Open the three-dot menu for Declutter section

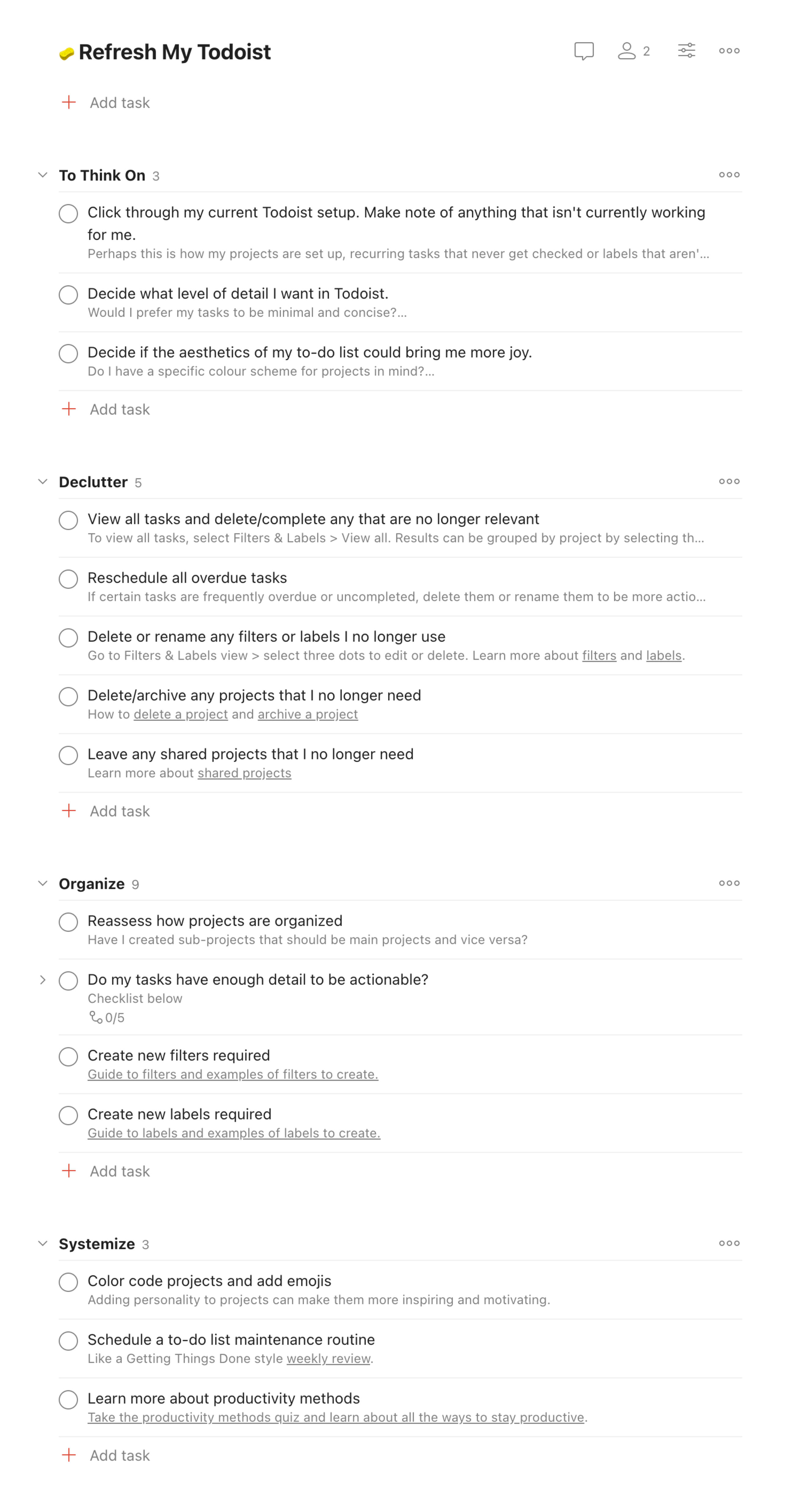click(729, 481)
